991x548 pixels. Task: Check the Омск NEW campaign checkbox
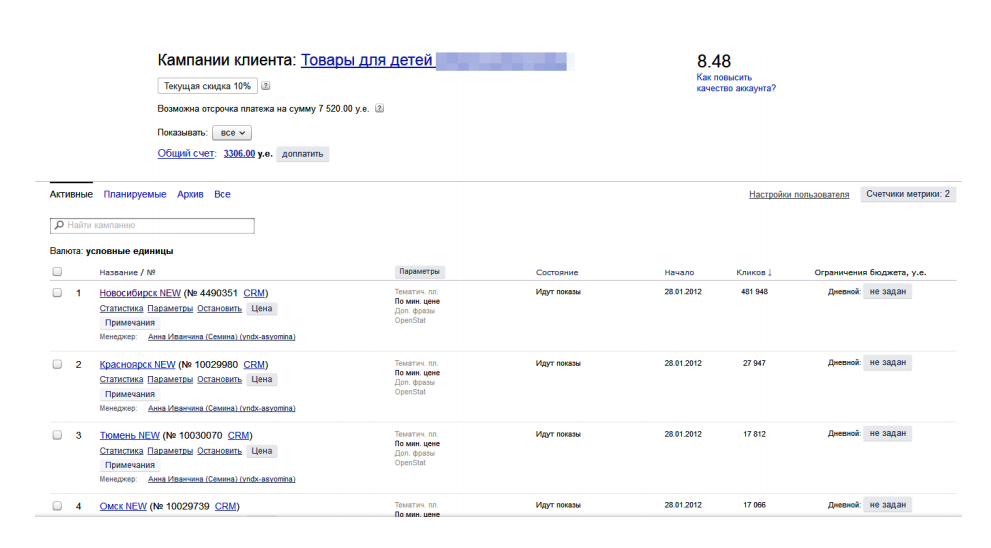[x=58, y=506]
